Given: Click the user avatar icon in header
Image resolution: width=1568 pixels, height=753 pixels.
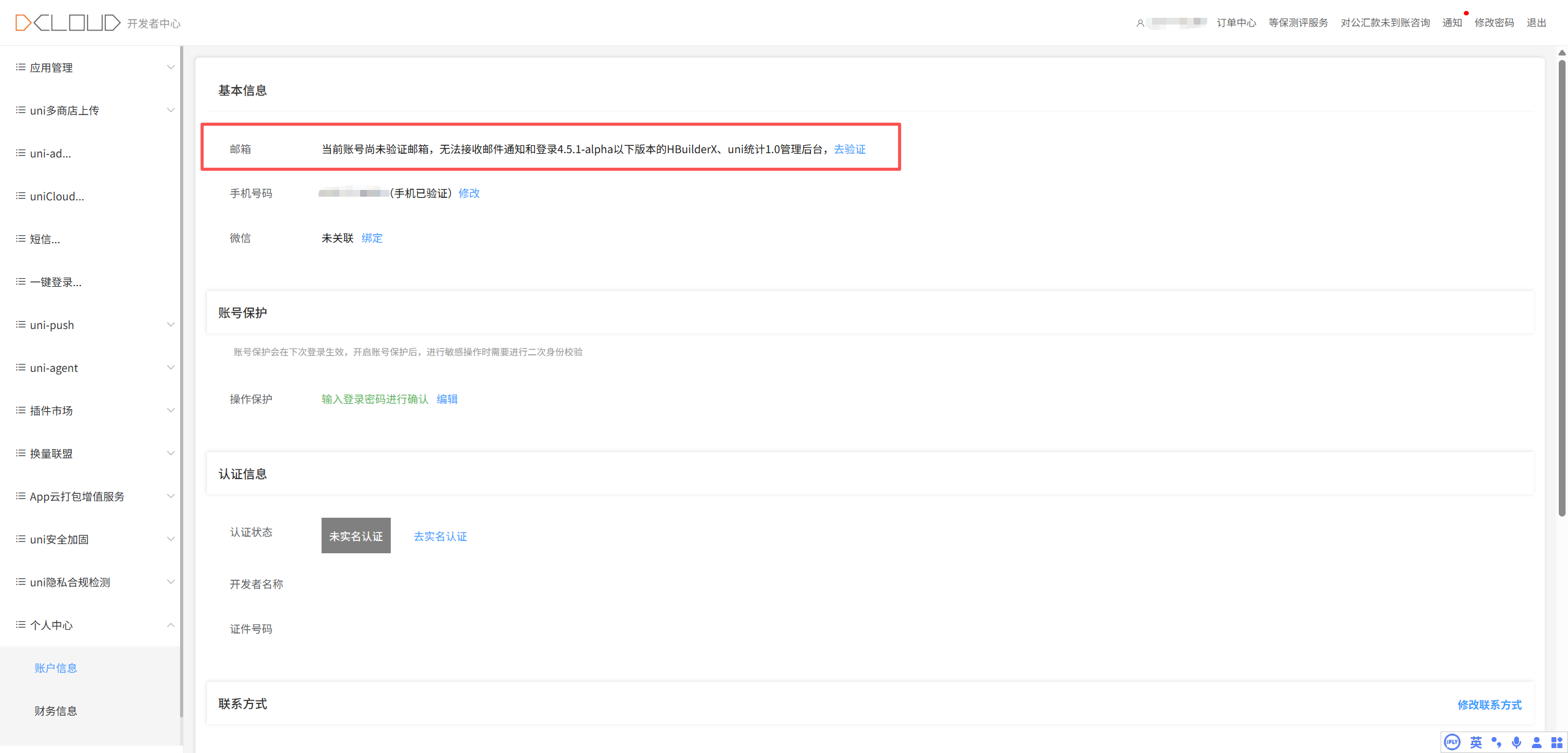Looking at the screenshot, I should tap(1140, 23).
